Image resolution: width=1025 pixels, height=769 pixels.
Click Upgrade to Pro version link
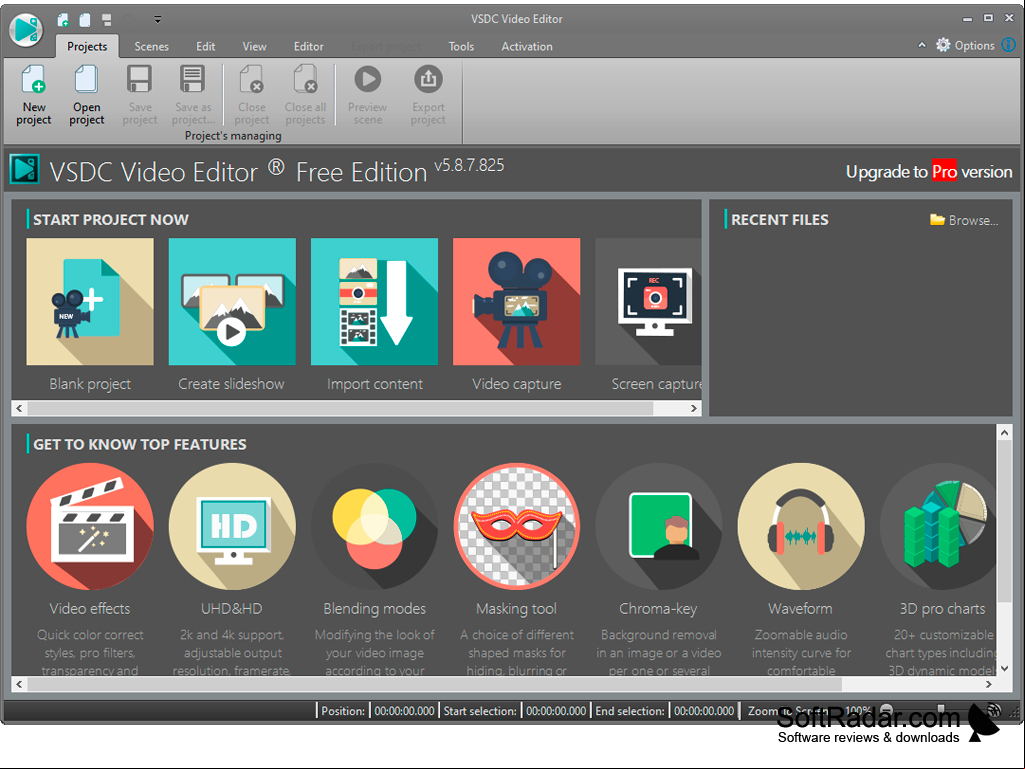pyautogui.click(x=929, y=171)
